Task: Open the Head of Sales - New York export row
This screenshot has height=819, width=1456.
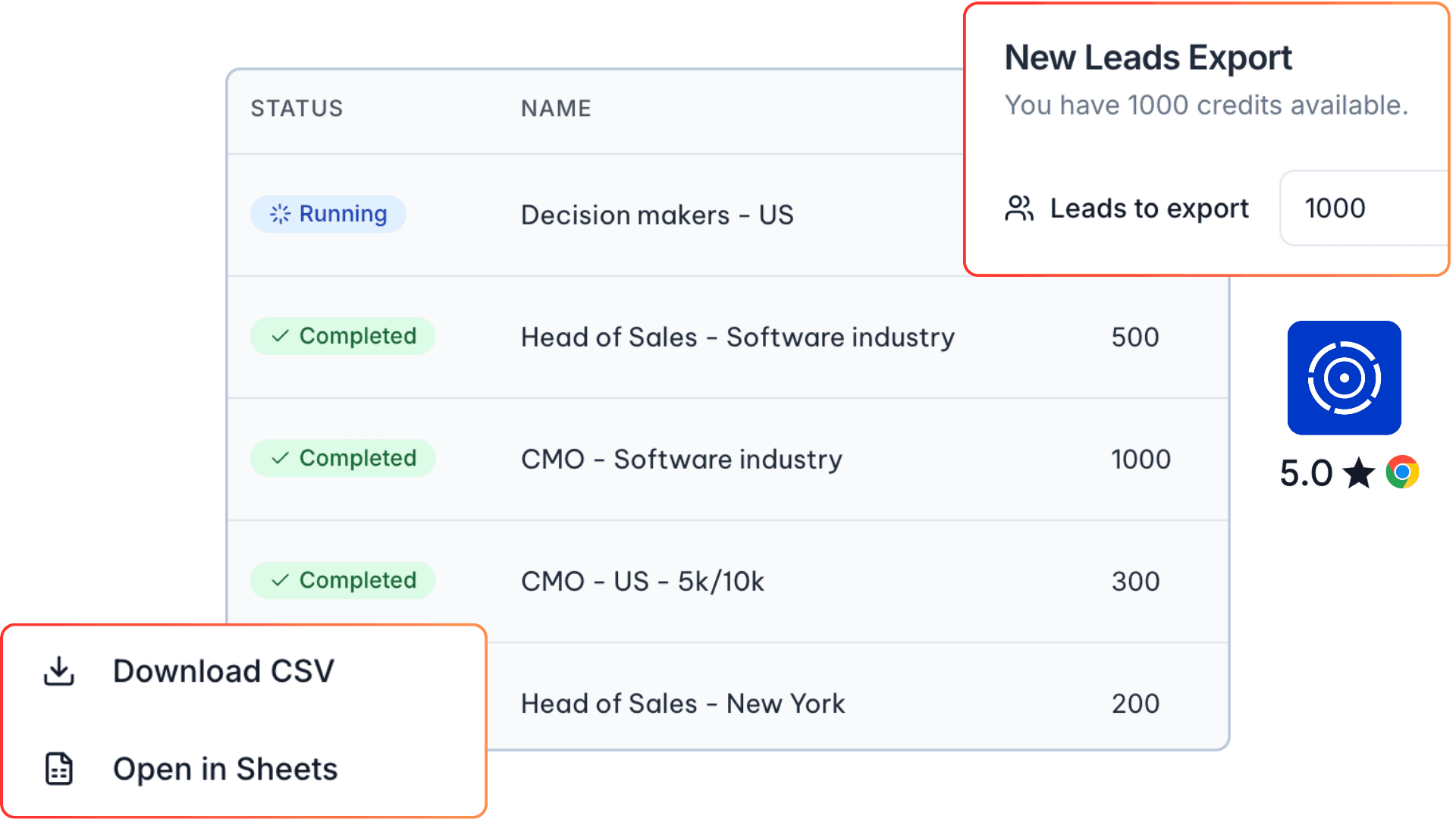Action: pos(682,703)
